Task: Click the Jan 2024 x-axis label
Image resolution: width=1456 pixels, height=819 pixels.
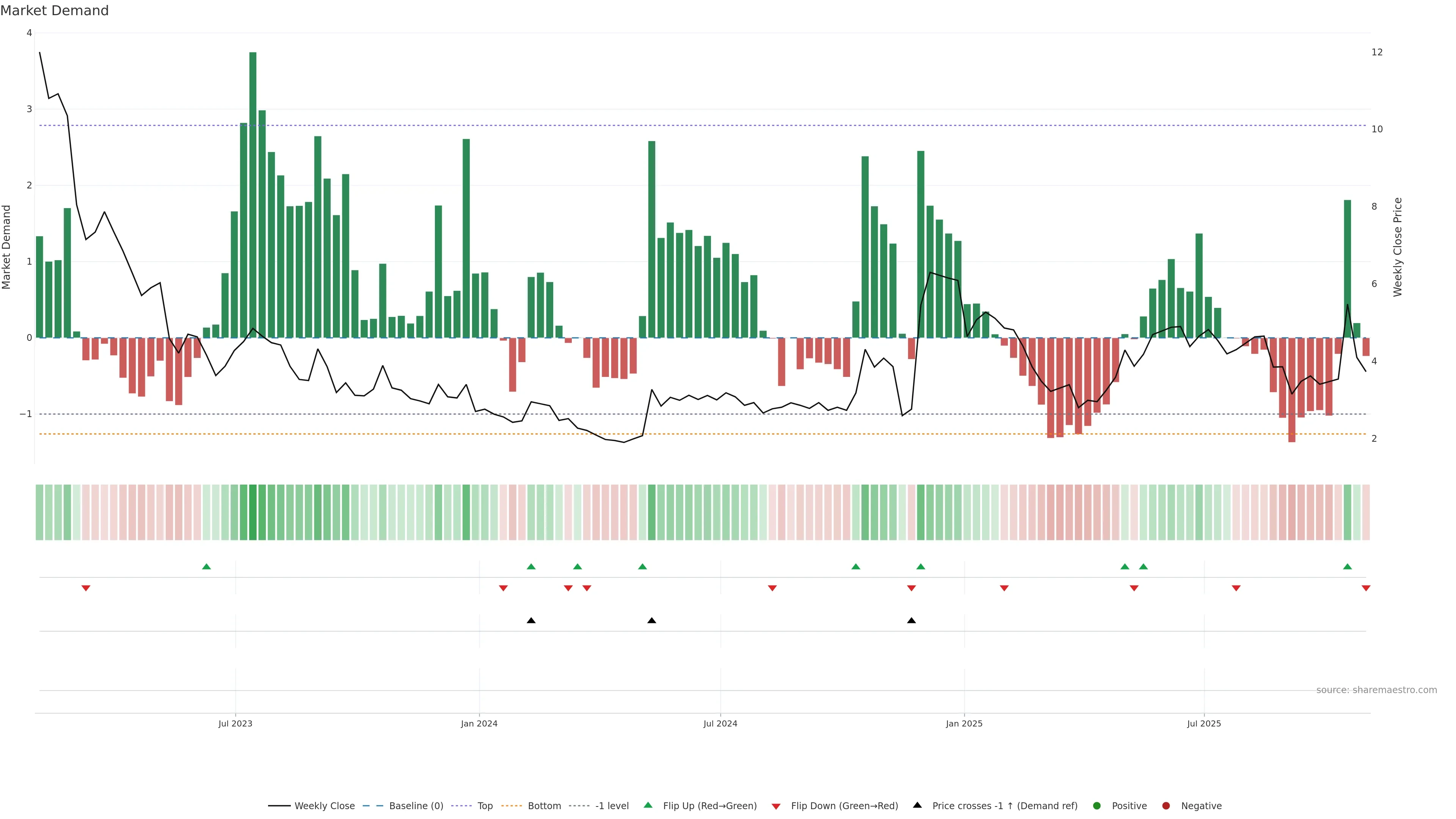Action: (479, 724)
